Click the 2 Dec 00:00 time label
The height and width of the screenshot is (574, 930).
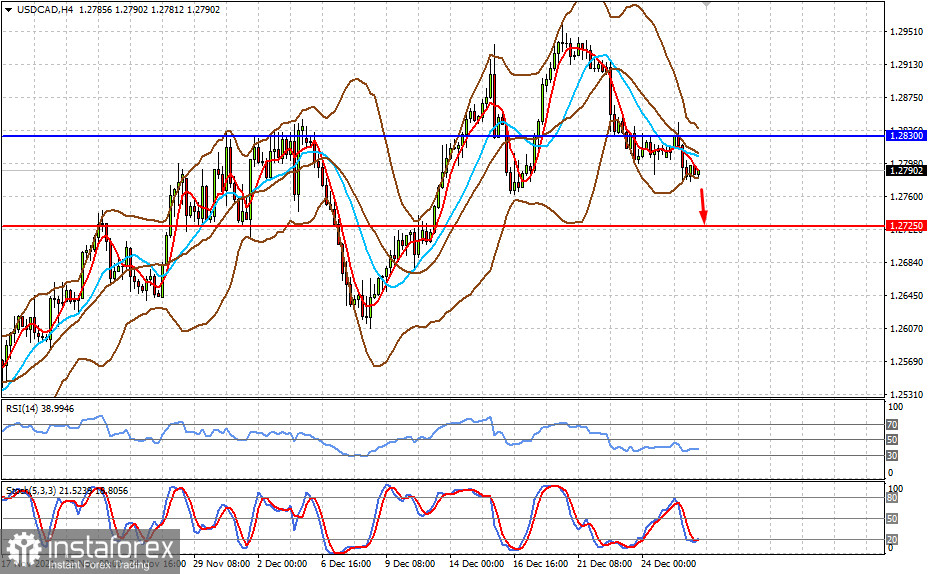click(282, 564)
